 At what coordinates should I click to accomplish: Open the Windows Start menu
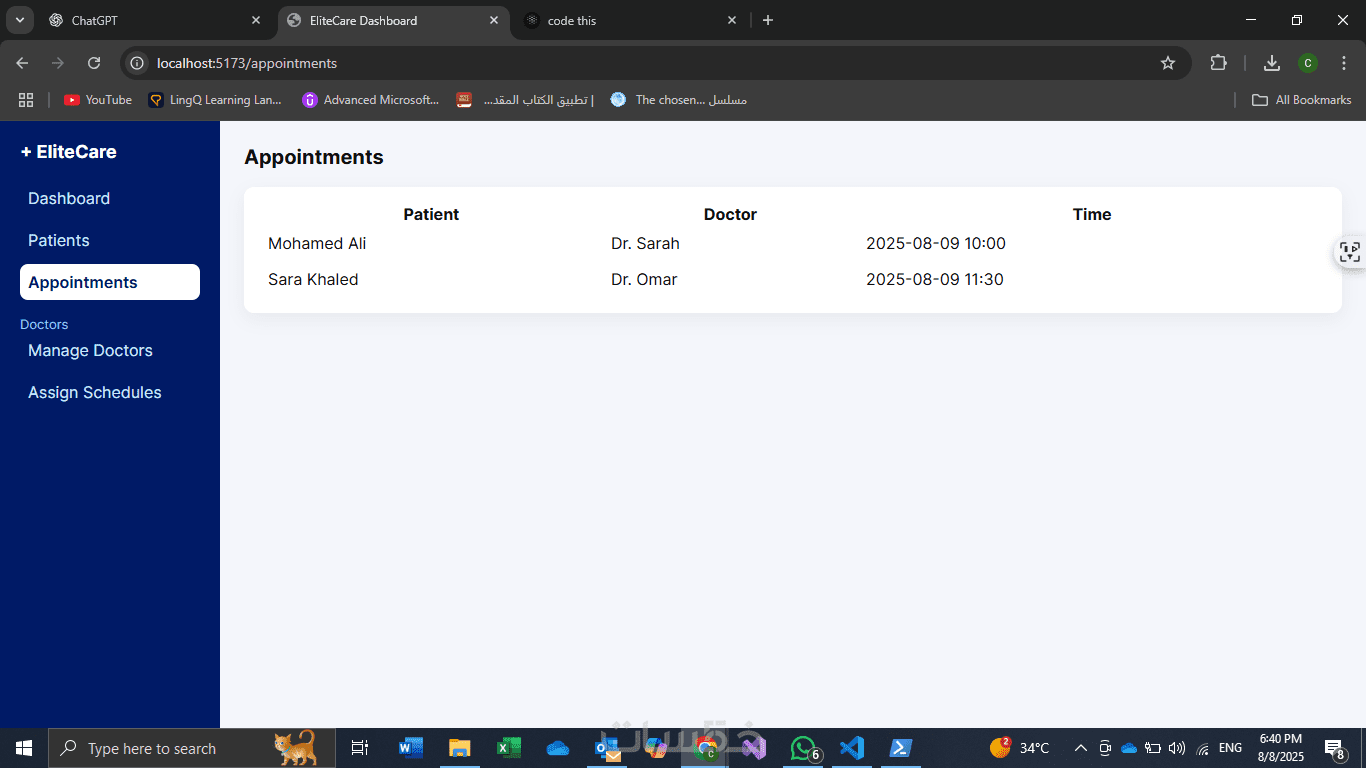(24, 748)
